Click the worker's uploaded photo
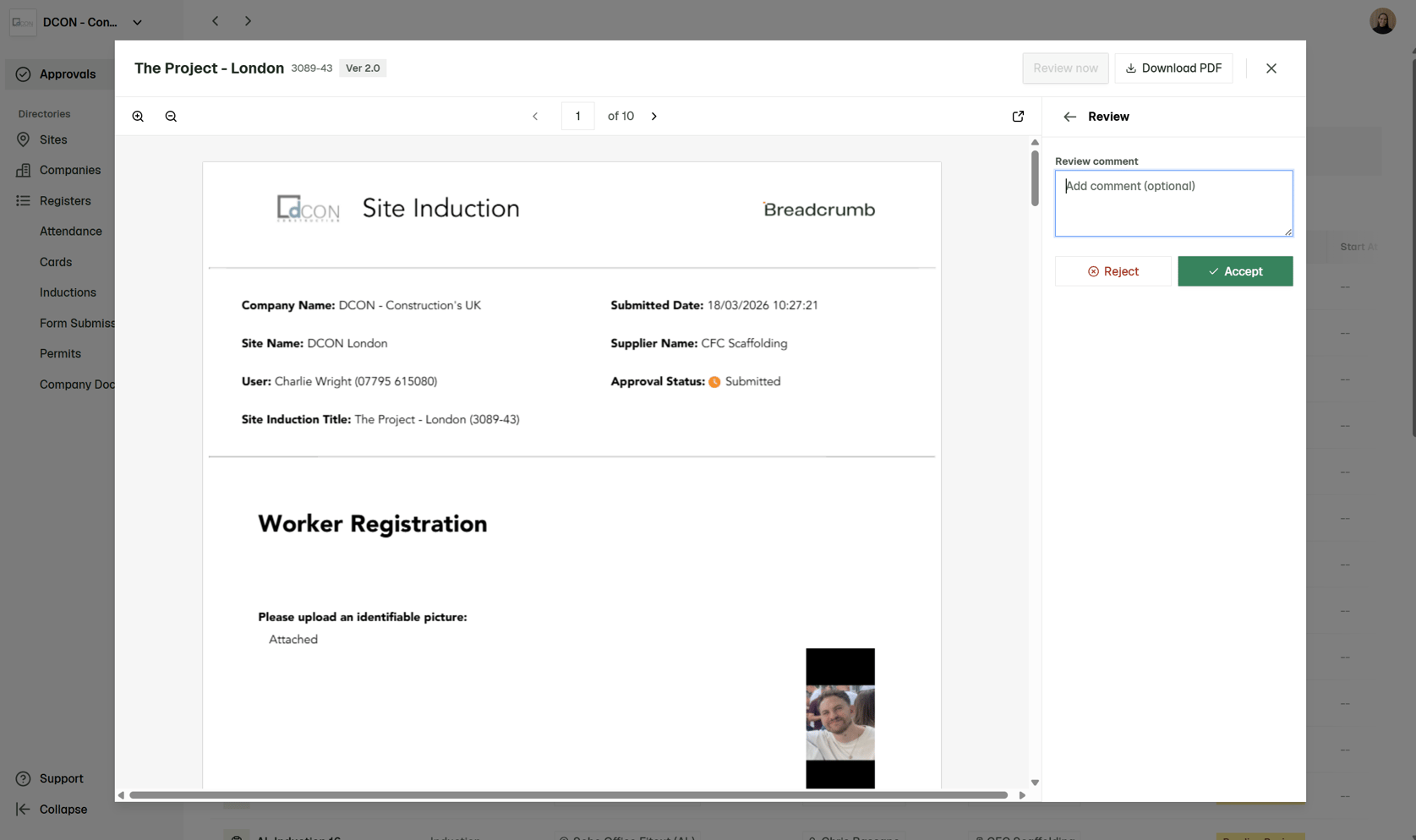 point(840,718)
